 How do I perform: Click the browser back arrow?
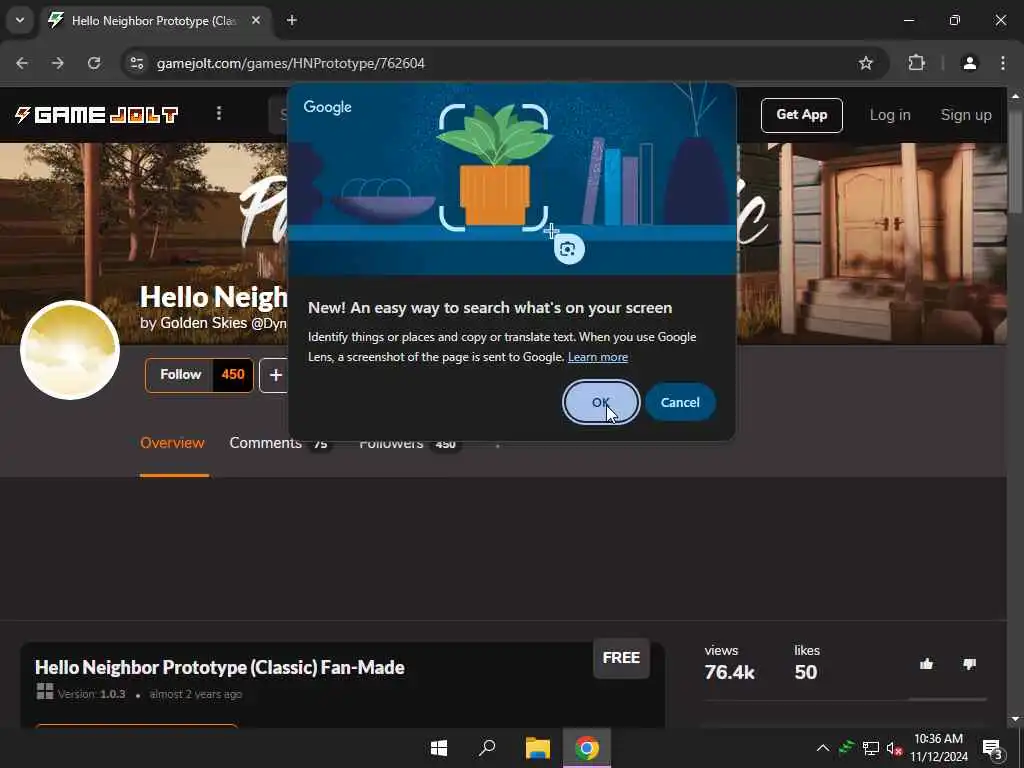22,63
